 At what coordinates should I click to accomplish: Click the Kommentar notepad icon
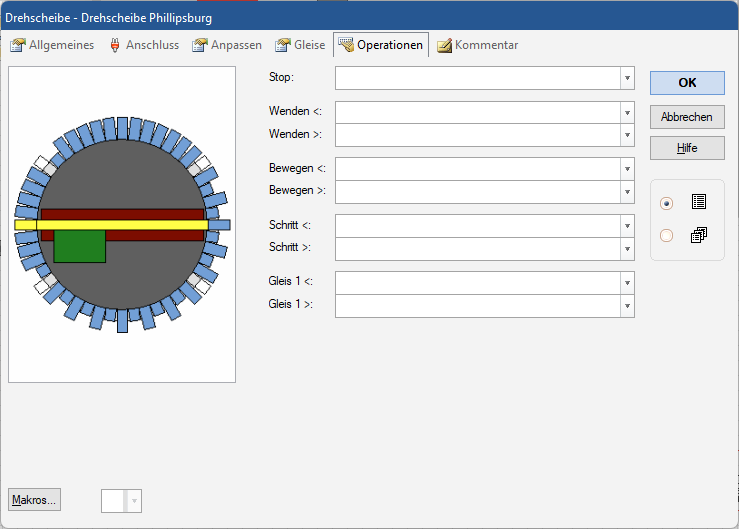click(x=444, y=45)
